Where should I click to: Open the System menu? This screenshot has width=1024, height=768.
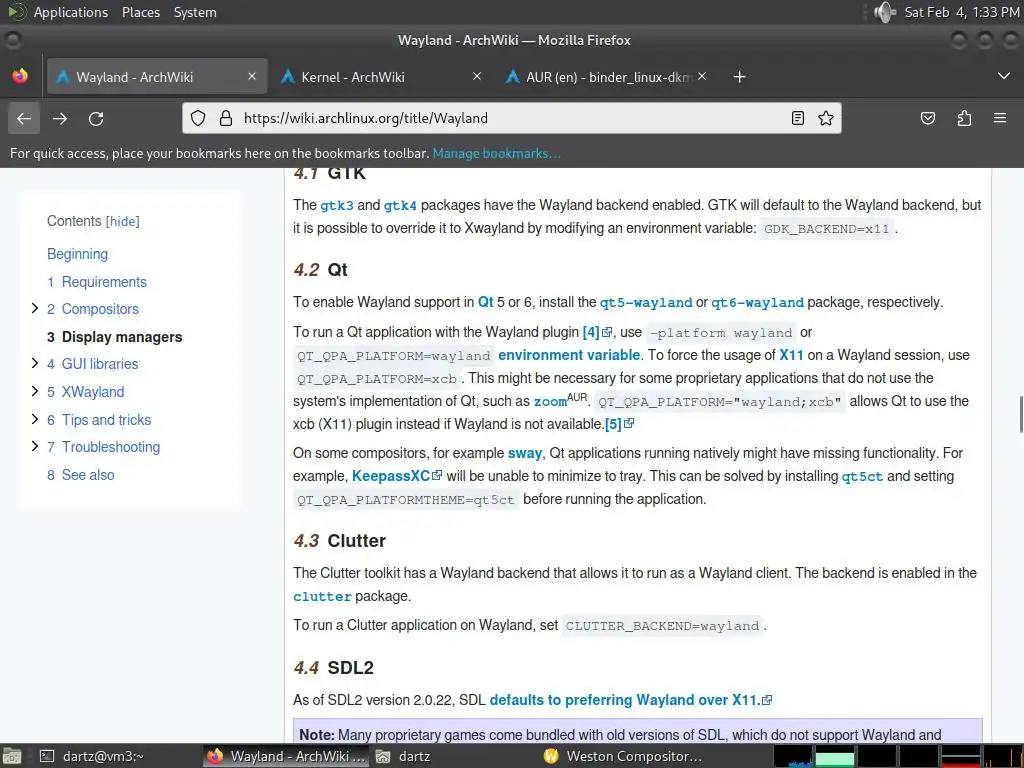195,12
